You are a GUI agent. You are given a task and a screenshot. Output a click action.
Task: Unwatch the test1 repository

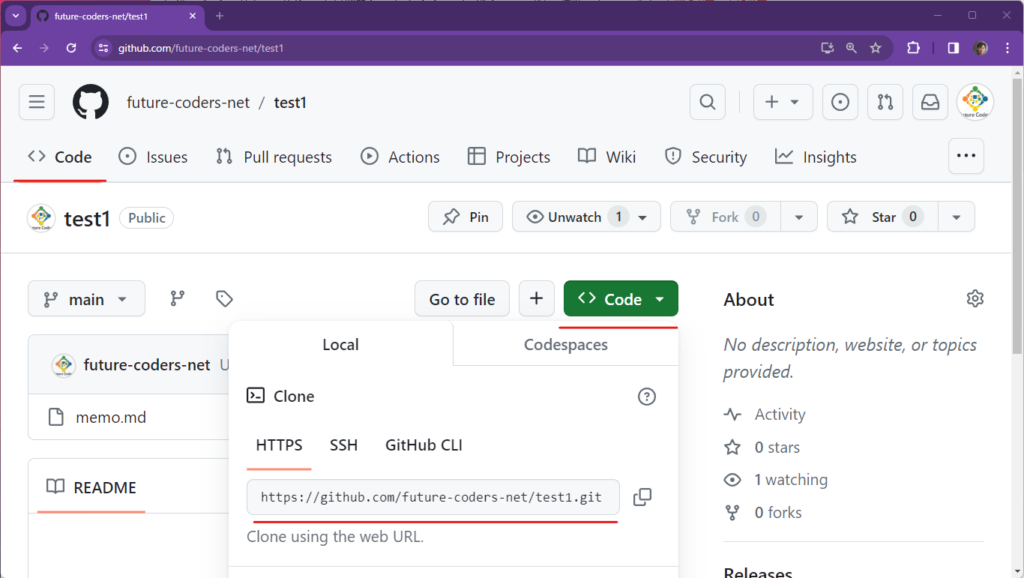(575, 217)
